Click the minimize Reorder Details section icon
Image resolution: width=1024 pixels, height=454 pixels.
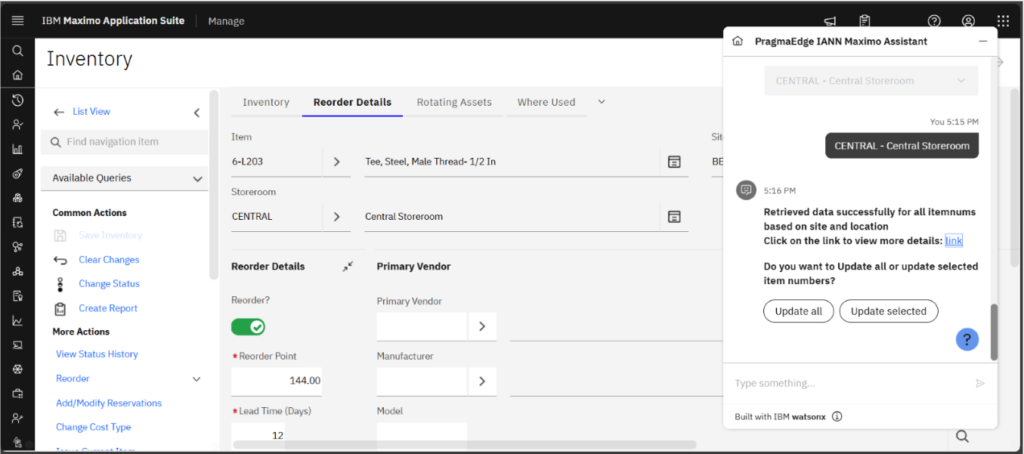(x=347, y=267)
